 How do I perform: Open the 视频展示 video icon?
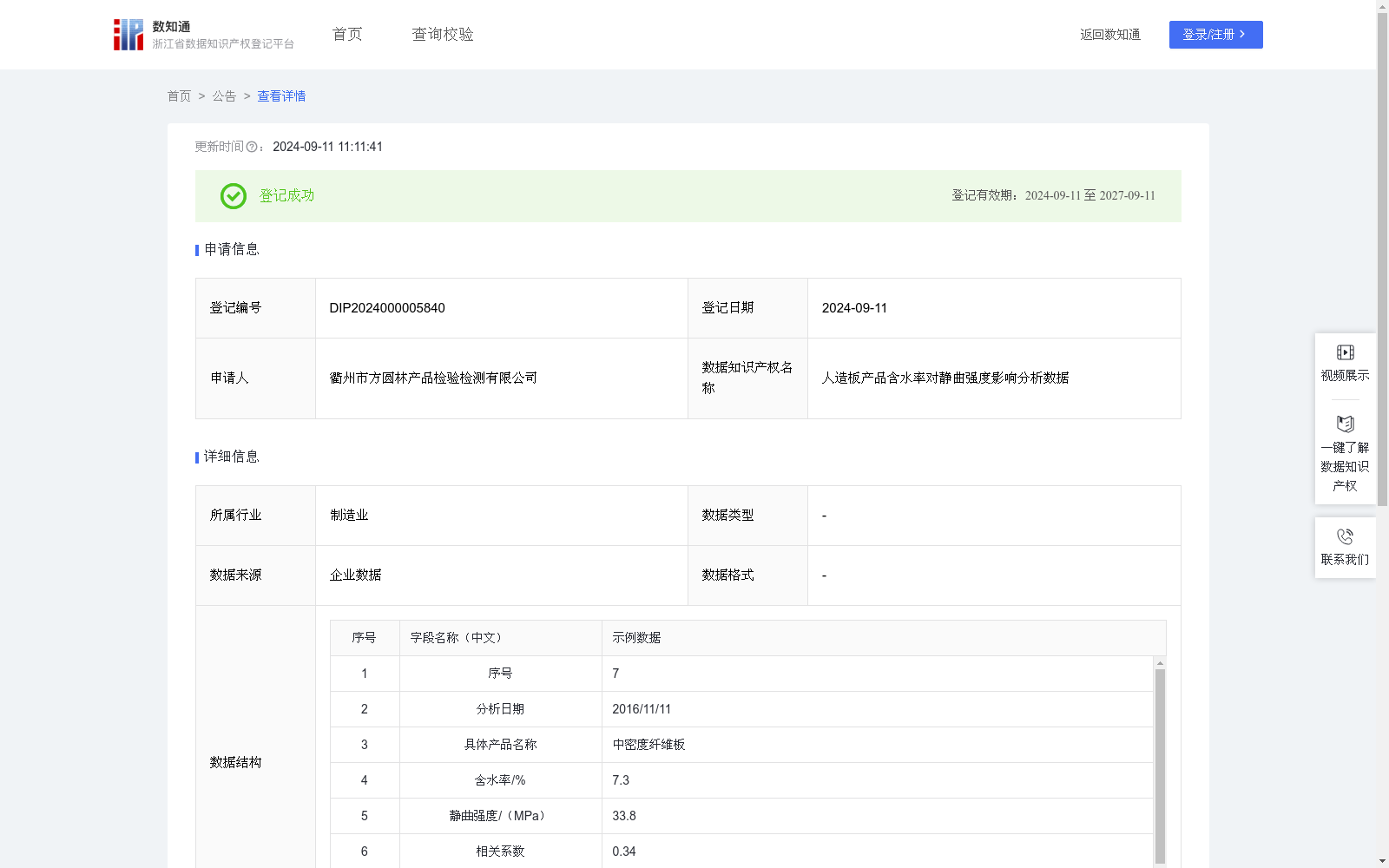[1345, 352]
